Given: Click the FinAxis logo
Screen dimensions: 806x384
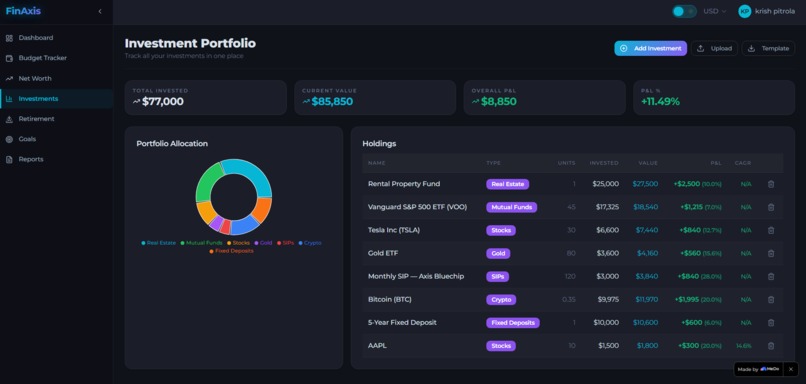Looking at the screenshot, I should [x=23, y=11].
